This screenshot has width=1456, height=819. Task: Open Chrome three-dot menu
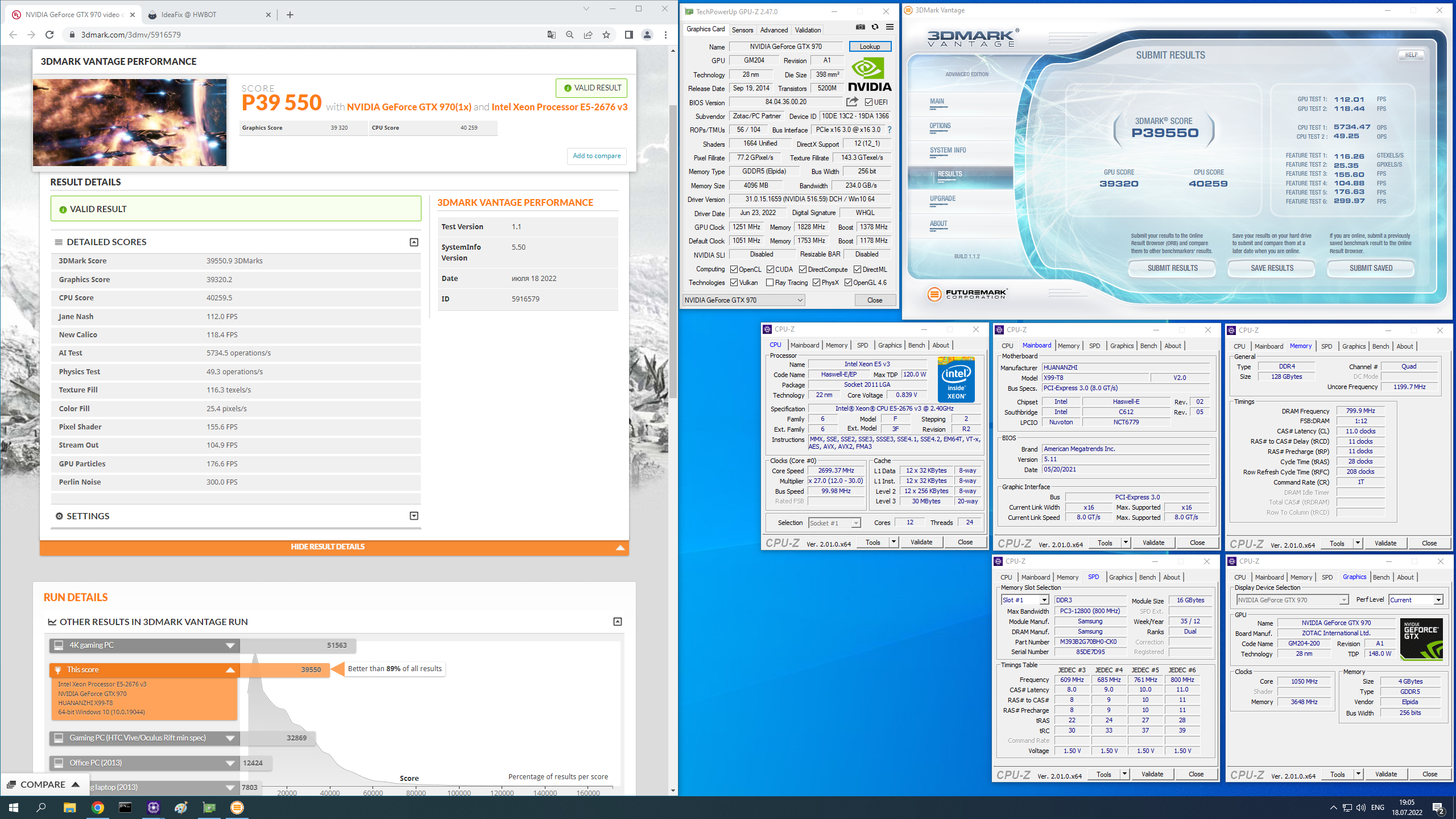[x=665, y=35]
